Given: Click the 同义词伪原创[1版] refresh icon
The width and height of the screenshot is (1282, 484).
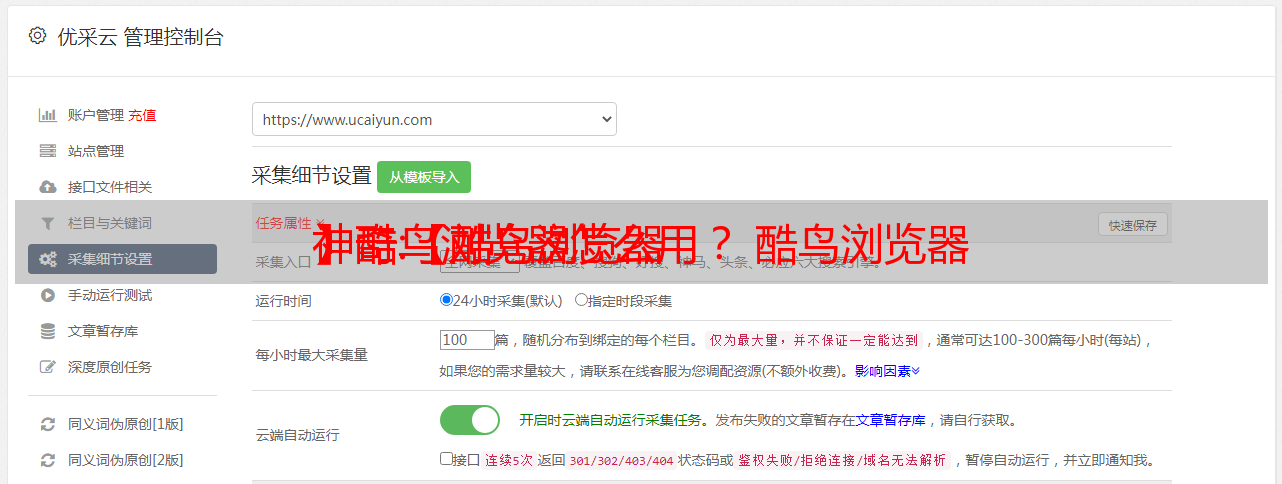Looking at the screenshot, I should pyautogui.click(x=47, y=424).
